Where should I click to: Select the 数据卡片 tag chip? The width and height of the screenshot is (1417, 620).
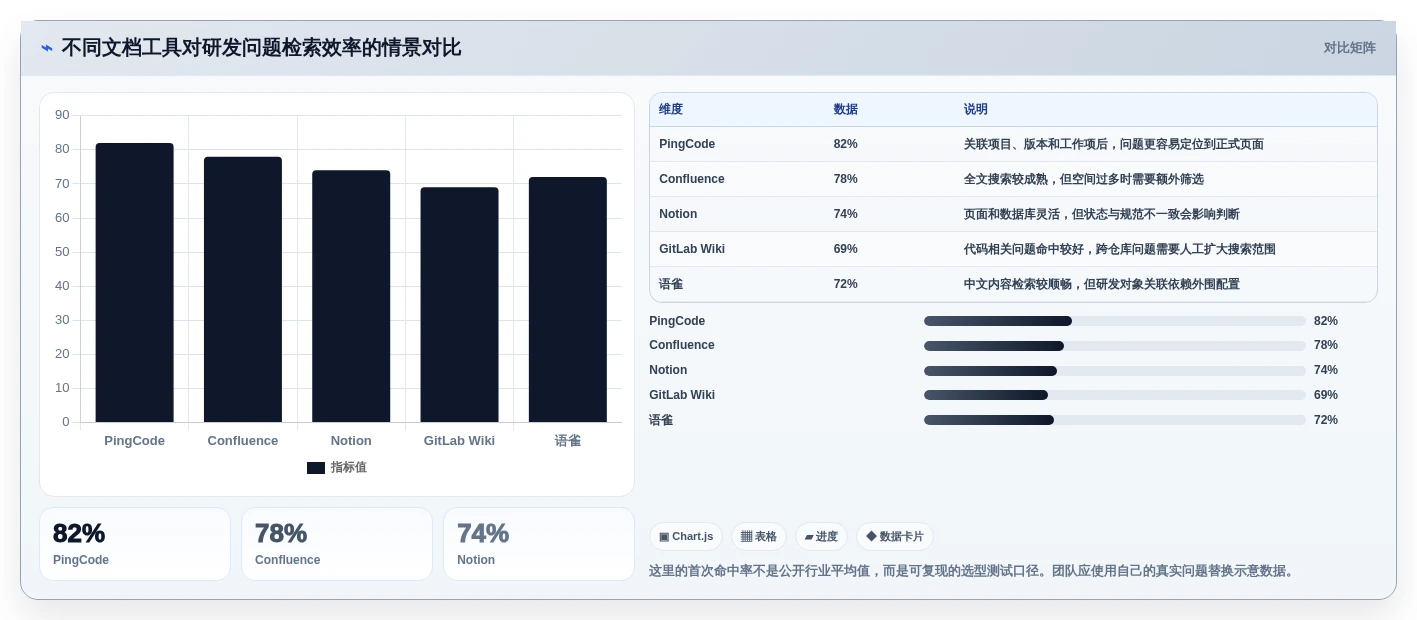pos(895,537)
